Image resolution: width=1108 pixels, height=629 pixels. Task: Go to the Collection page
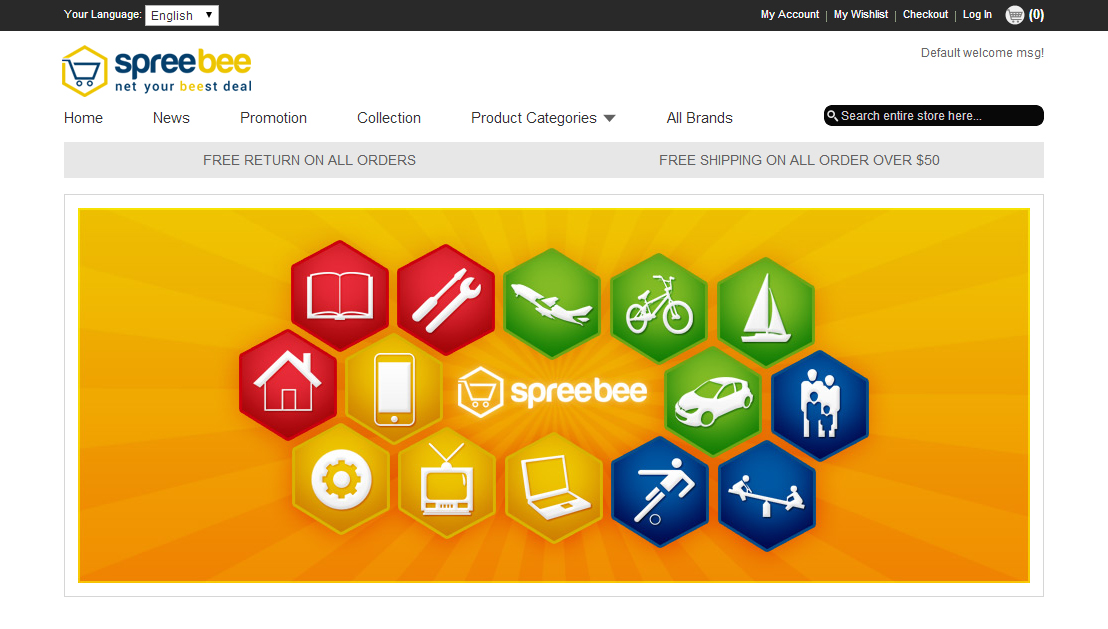tap(389, 118)
